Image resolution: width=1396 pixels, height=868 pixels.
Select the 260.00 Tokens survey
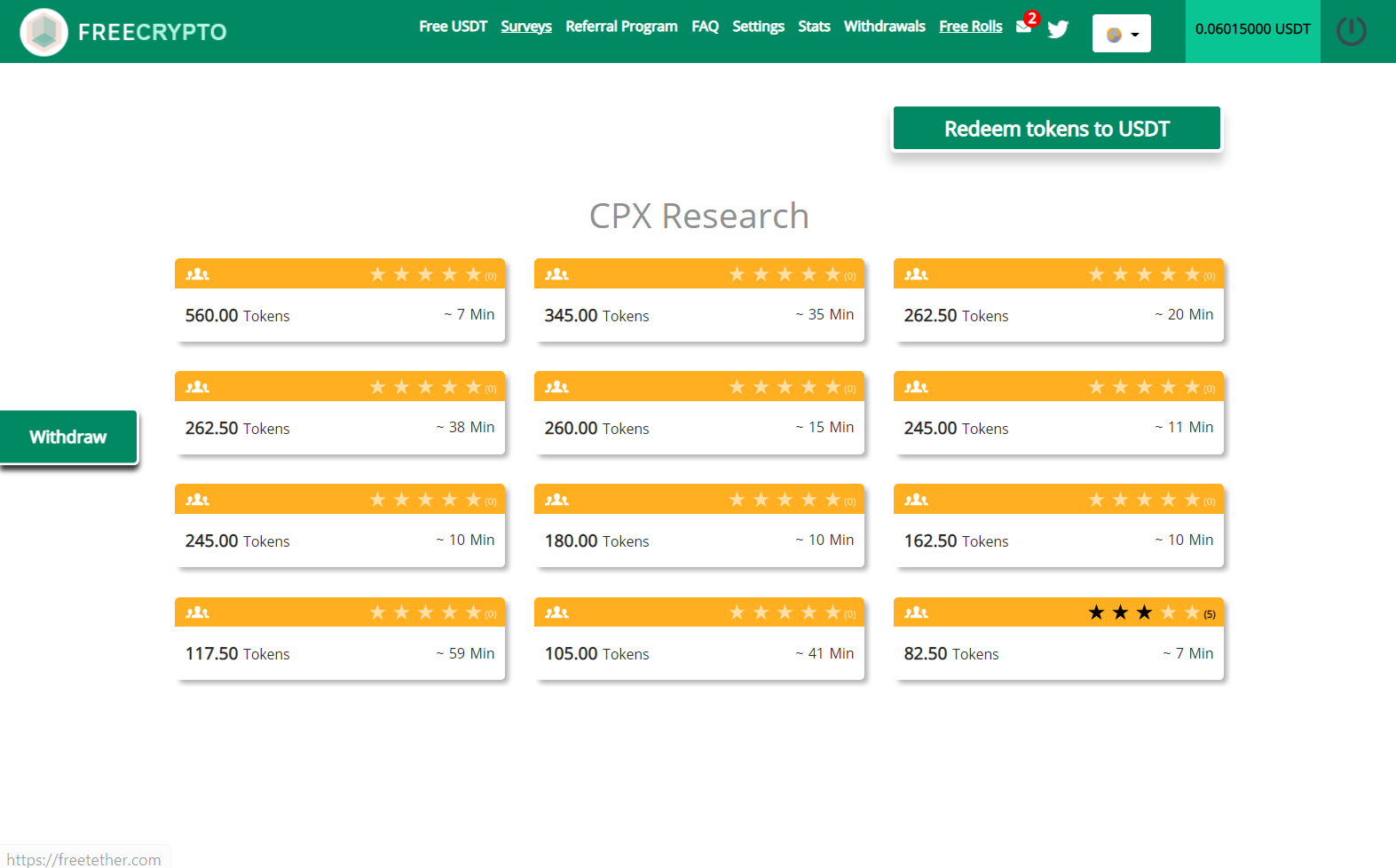tap(699, 413)
